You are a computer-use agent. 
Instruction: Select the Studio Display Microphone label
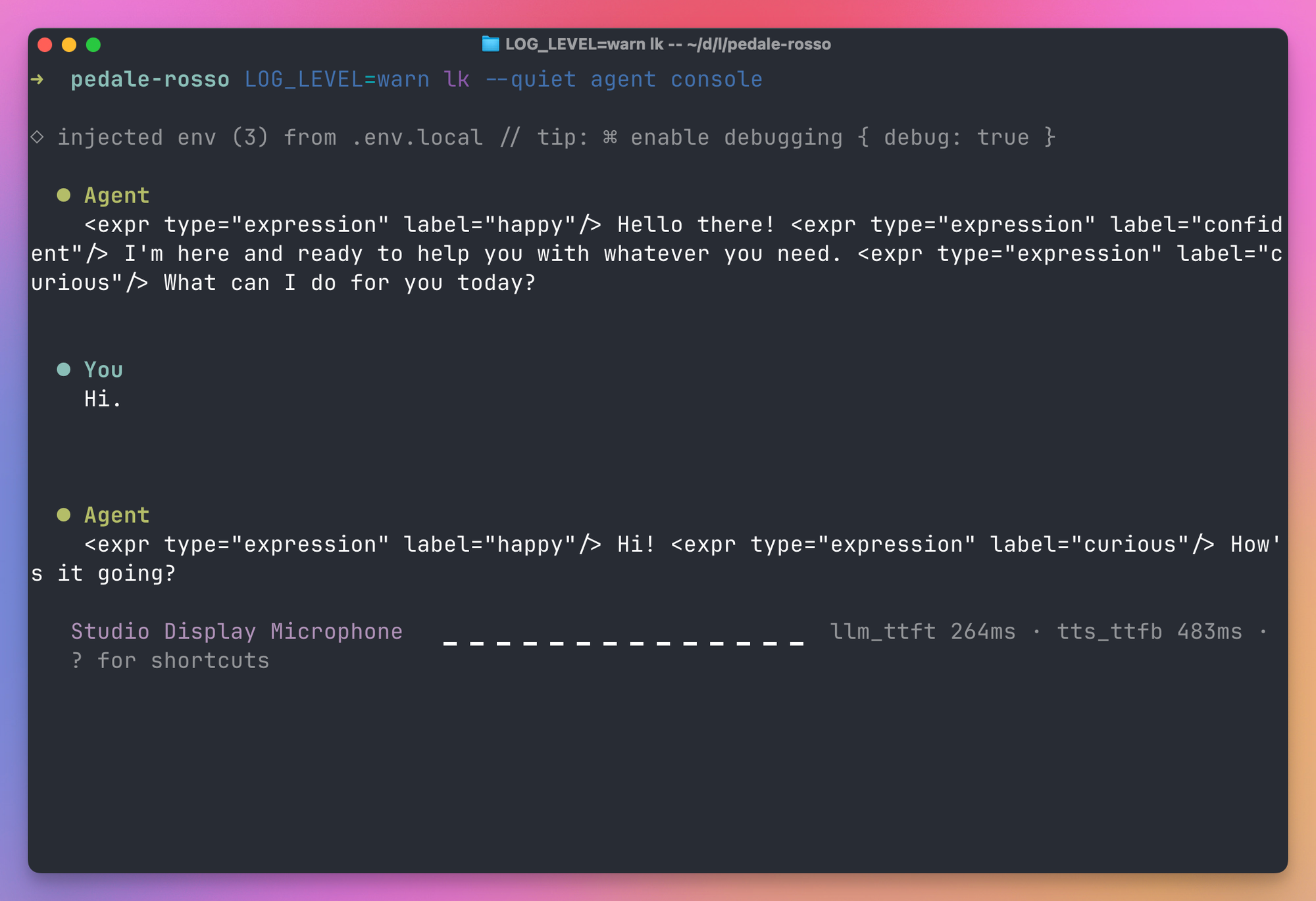tap(237, 631)
